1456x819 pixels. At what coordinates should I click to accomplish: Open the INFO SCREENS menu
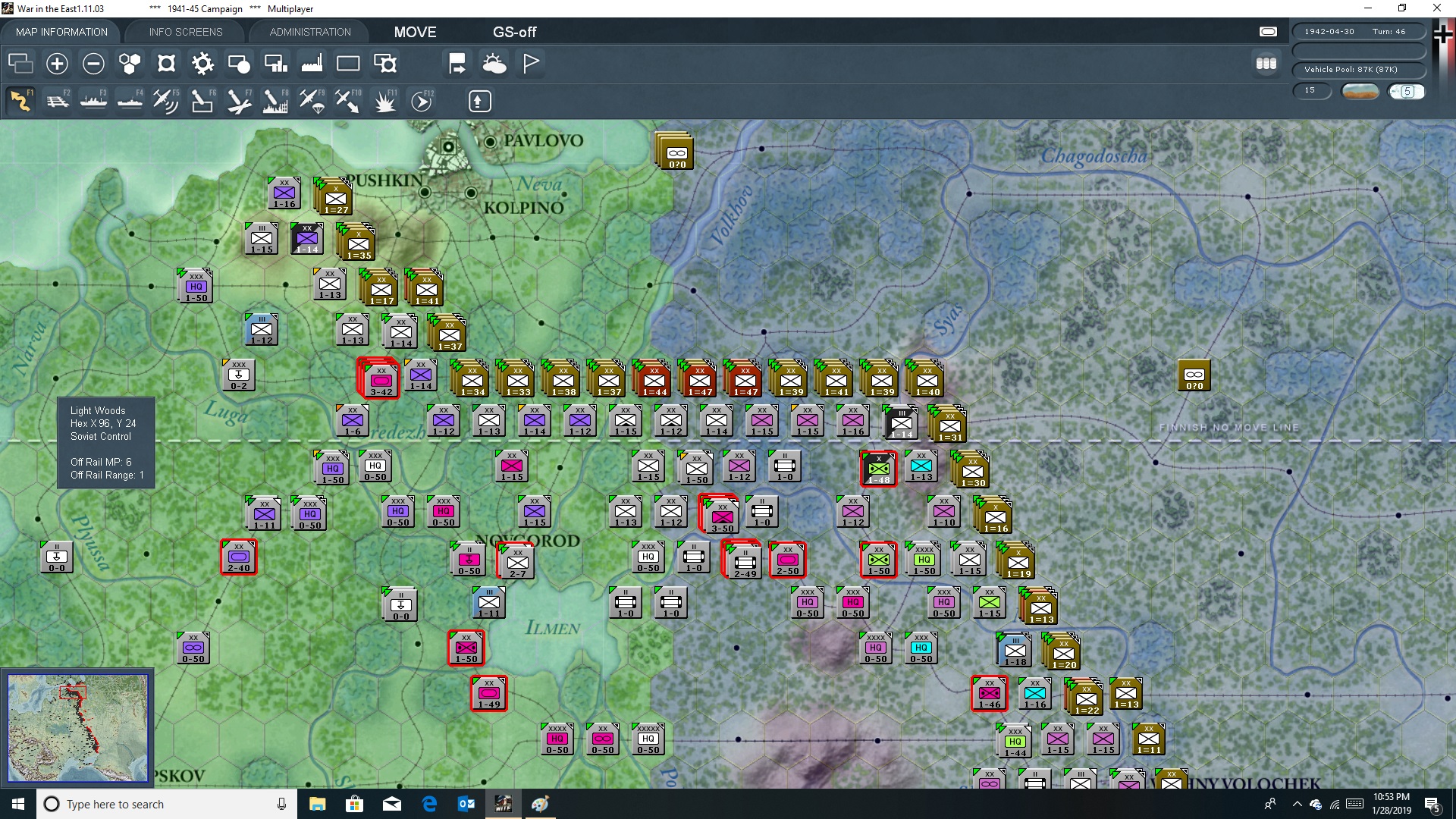click(x=185, y=32)
